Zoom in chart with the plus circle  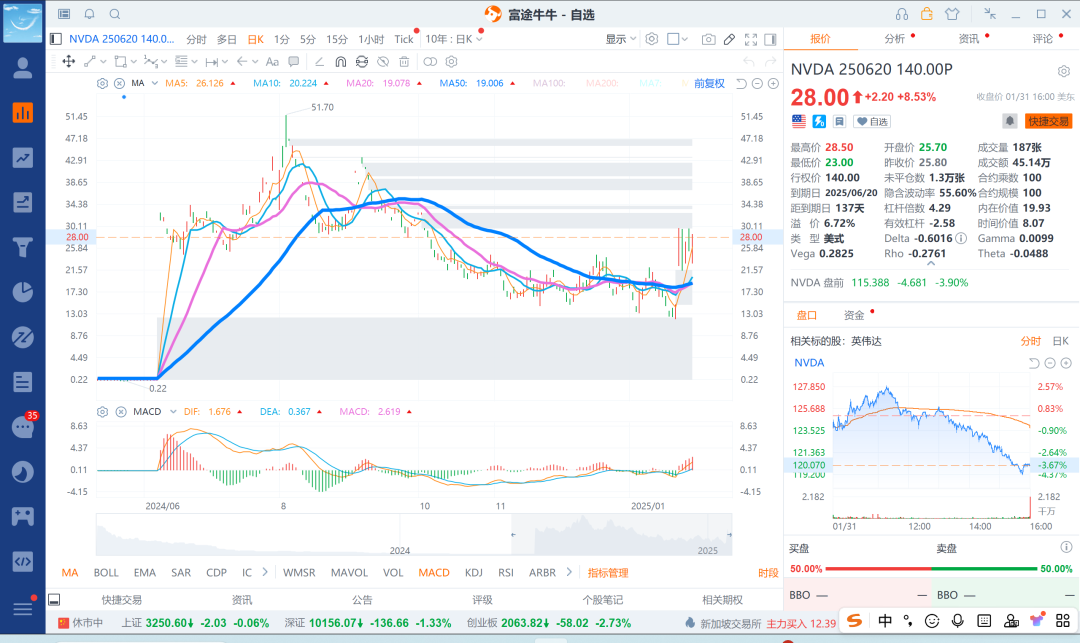(773, 83)
